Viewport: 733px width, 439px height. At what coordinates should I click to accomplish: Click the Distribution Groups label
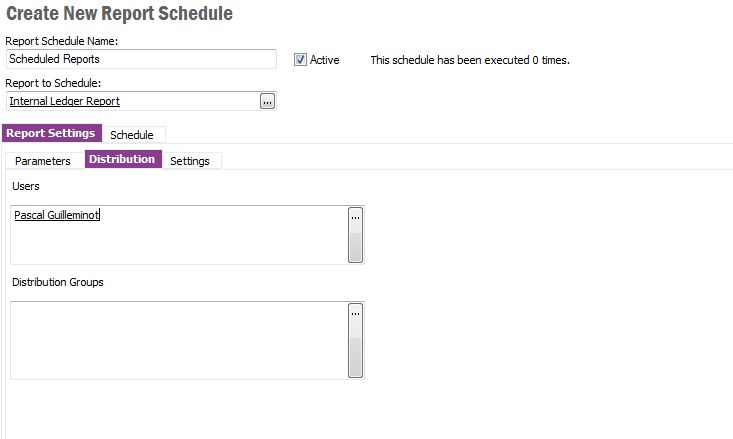pos(57,282)
